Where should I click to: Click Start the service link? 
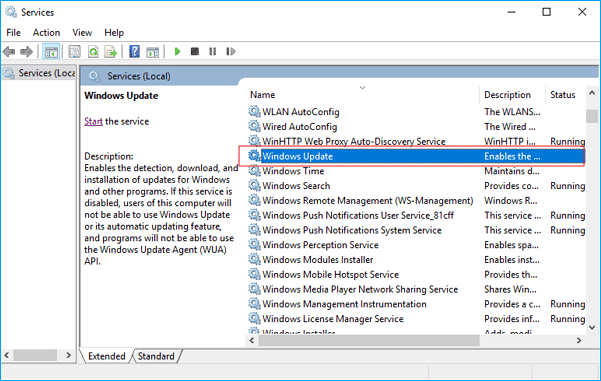click(x=94, y=122)
